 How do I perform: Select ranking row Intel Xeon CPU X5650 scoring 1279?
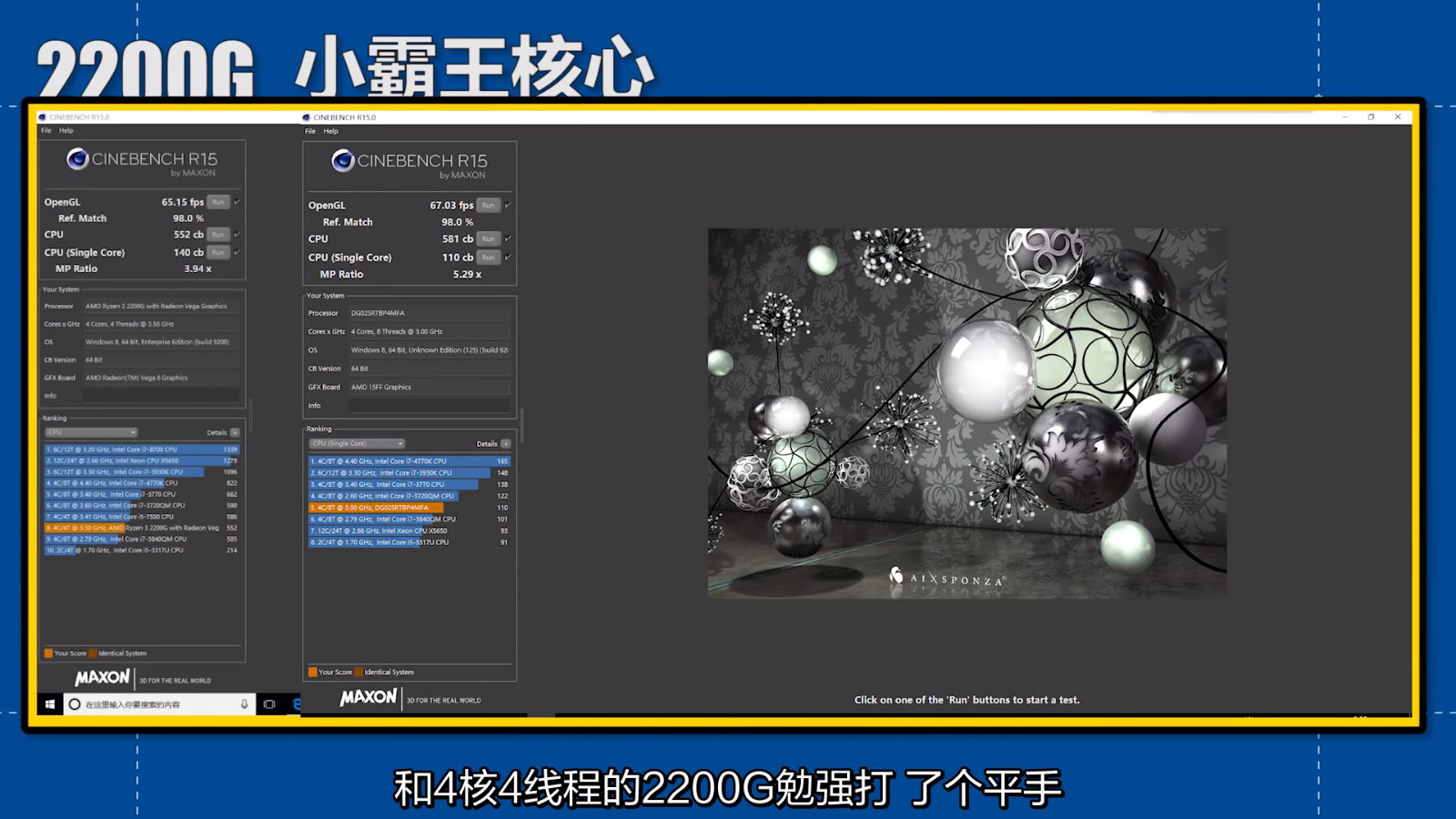142,460
